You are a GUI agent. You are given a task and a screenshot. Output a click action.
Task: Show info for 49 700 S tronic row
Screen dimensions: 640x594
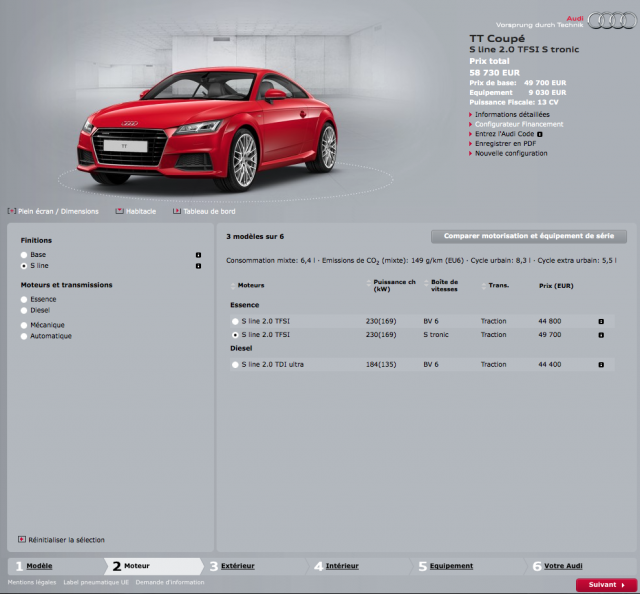tap(601, 335)
